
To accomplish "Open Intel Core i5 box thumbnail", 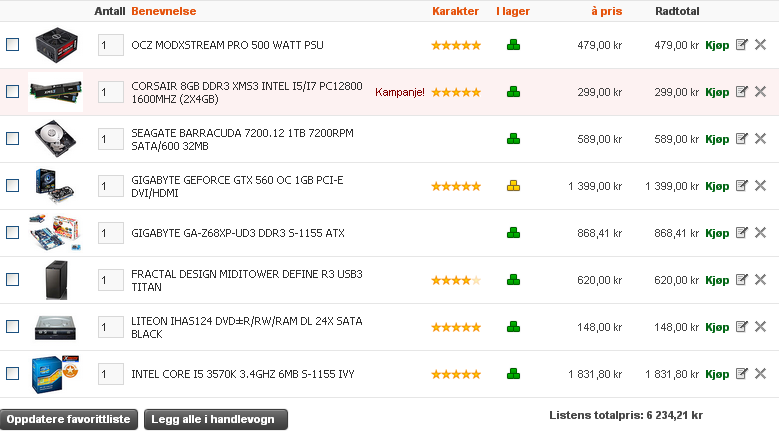I will coord(56,374).
